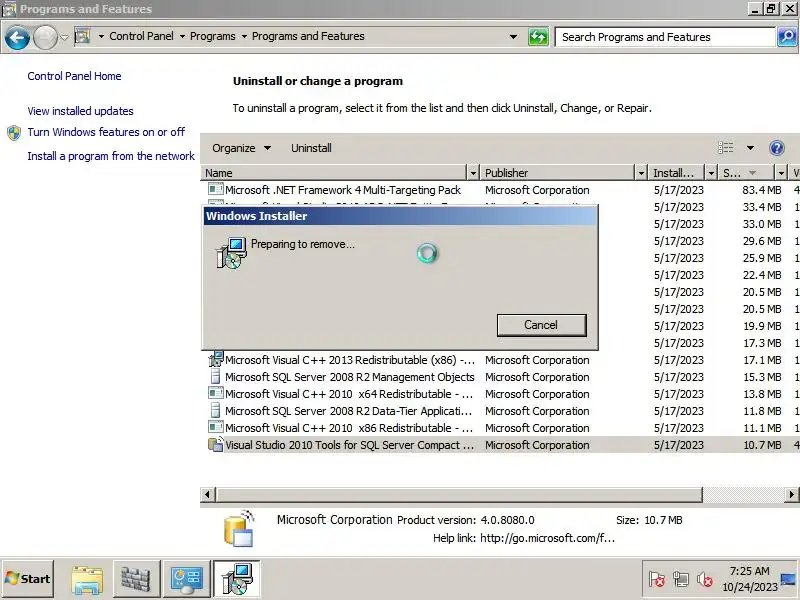Open Install a program from the network
This screenshot has width=800, height=600.
[111, 156]
